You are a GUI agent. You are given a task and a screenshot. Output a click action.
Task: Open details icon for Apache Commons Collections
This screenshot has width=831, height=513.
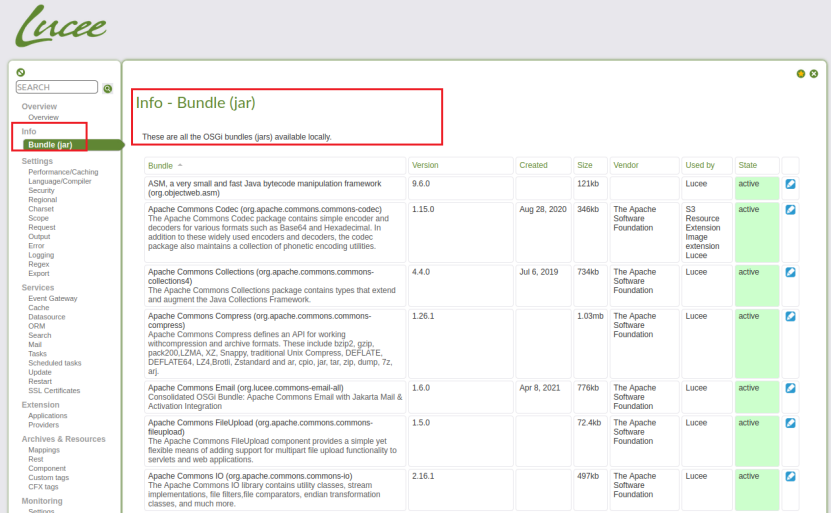pyautogui.click(x=790, y=272)
